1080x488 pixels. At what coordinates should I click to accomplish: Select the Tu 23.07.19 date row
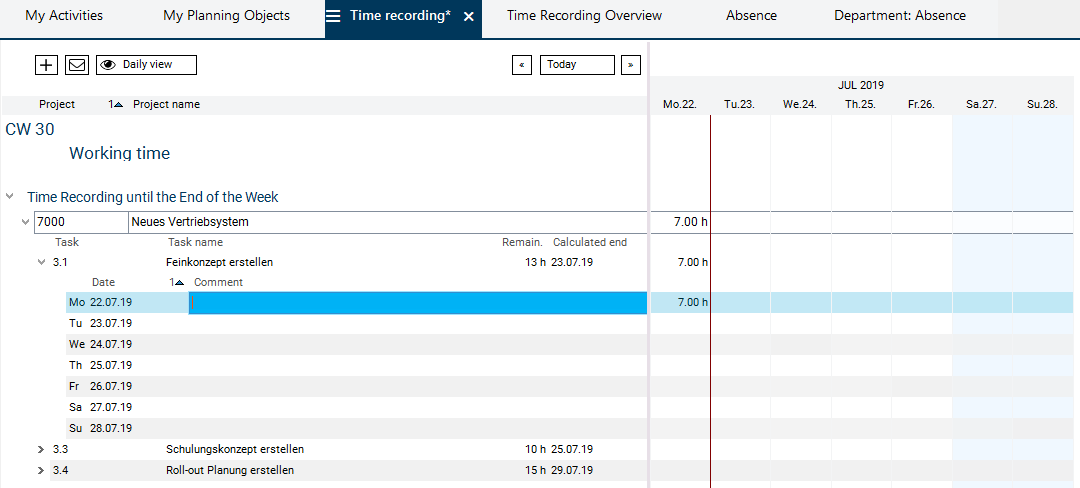click(x=110, y=323)
